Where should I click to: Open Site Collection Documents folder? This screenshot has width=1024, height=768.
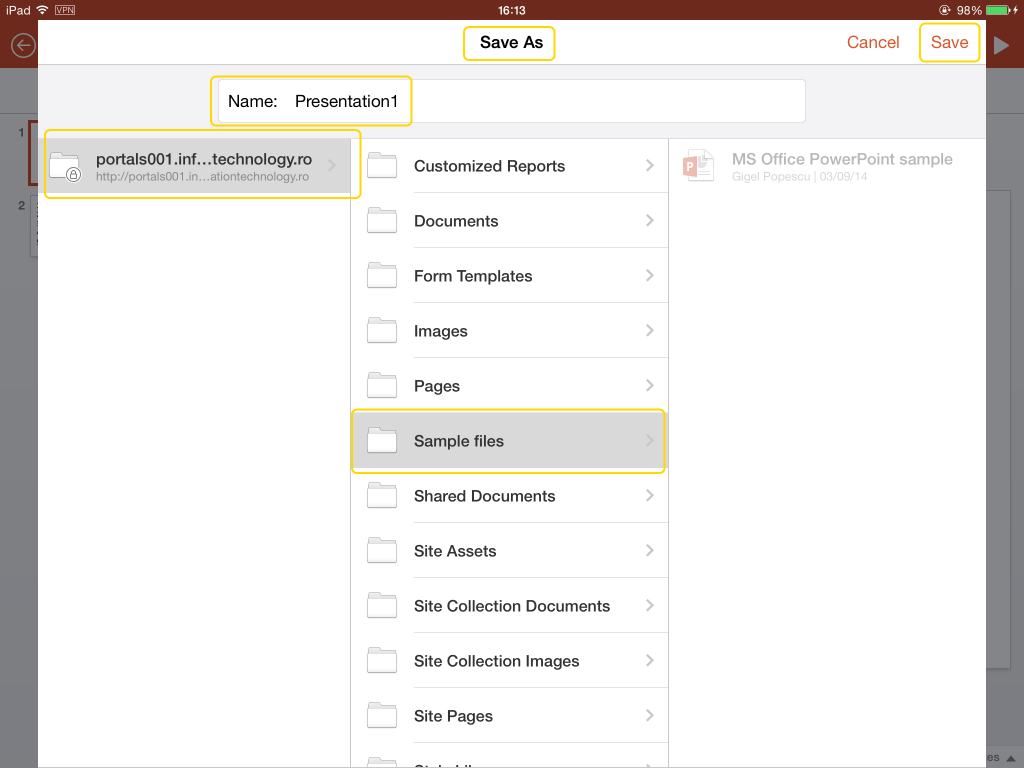[x=511, y=606]
